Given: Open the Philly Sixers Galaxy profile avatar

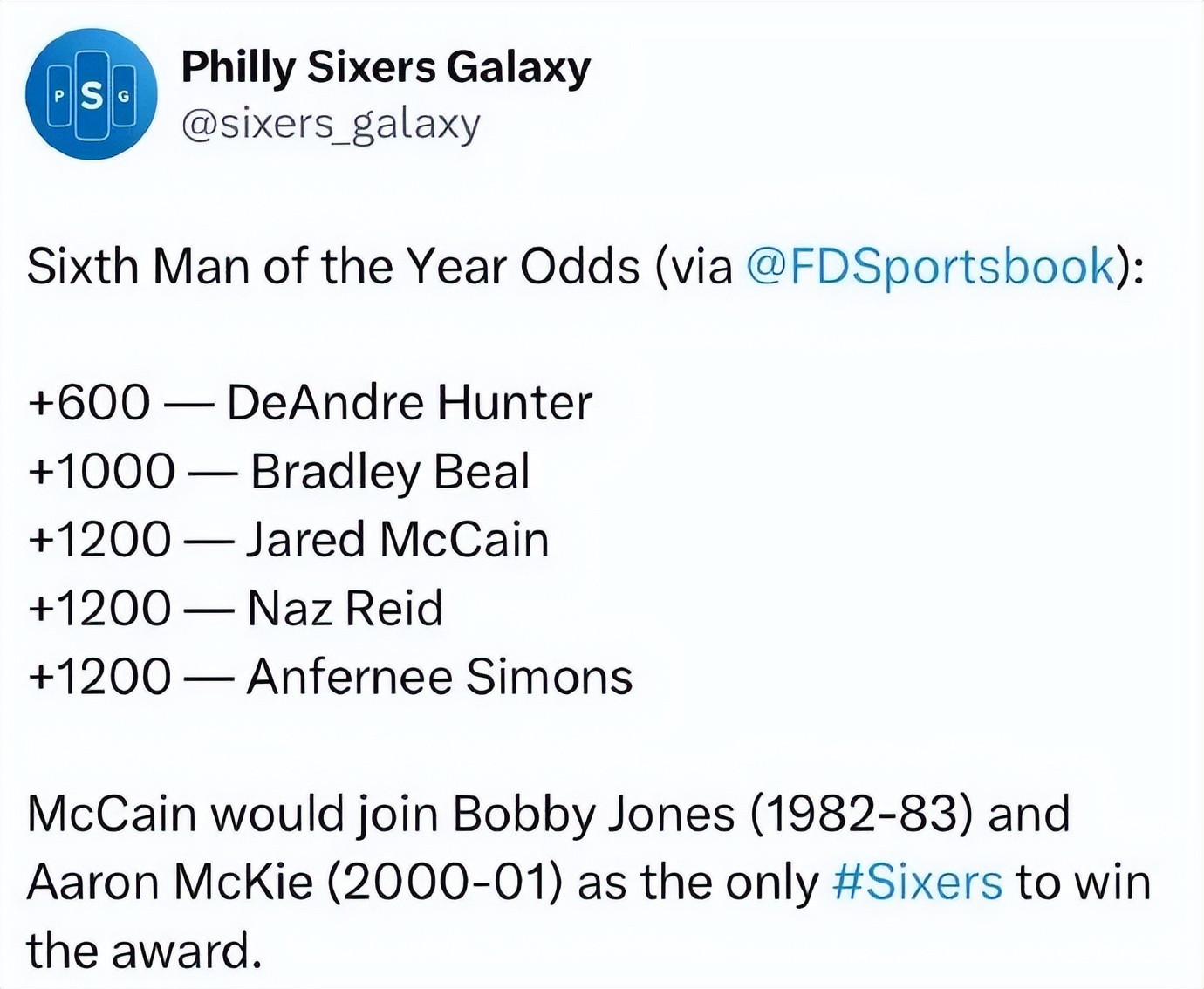Looking at the screenshot, I should click(x=91, y=94).
